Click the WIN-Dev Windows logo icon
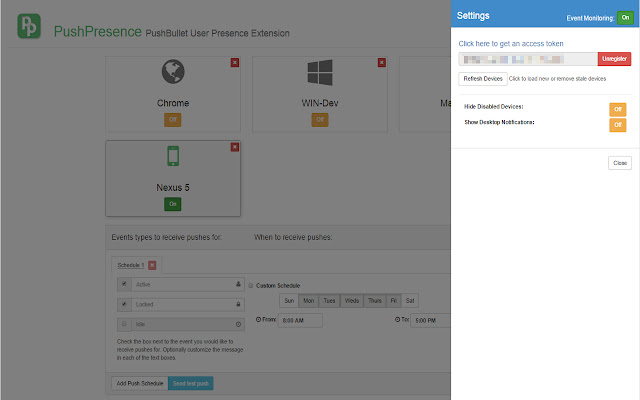The height and width of the screenshot is (400, 640). [x=320, y=75]
